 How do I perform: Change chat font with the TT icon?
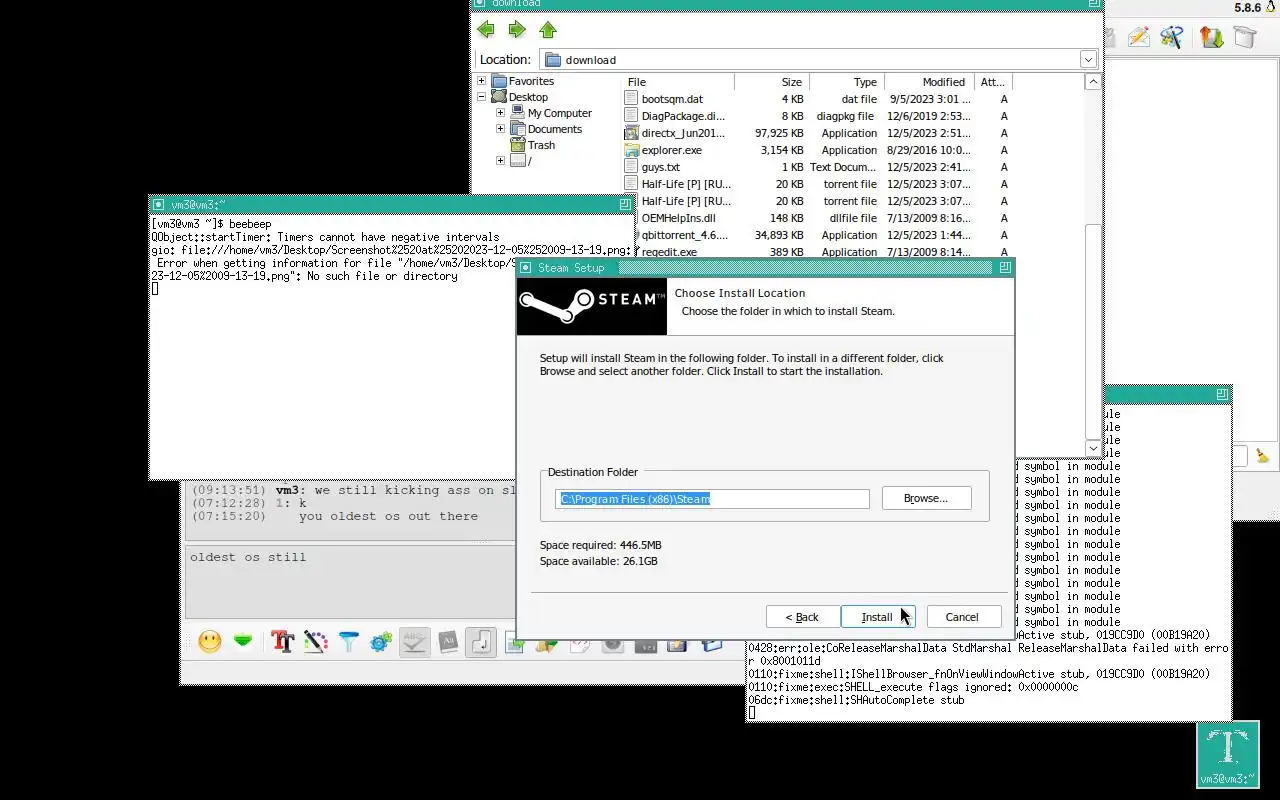282,642
